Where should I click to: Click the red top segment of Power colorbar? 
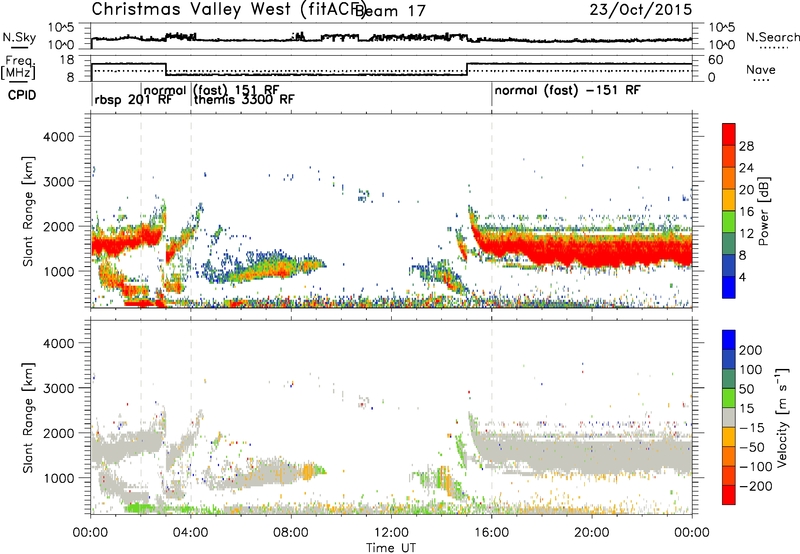click(x=729, y=134)
